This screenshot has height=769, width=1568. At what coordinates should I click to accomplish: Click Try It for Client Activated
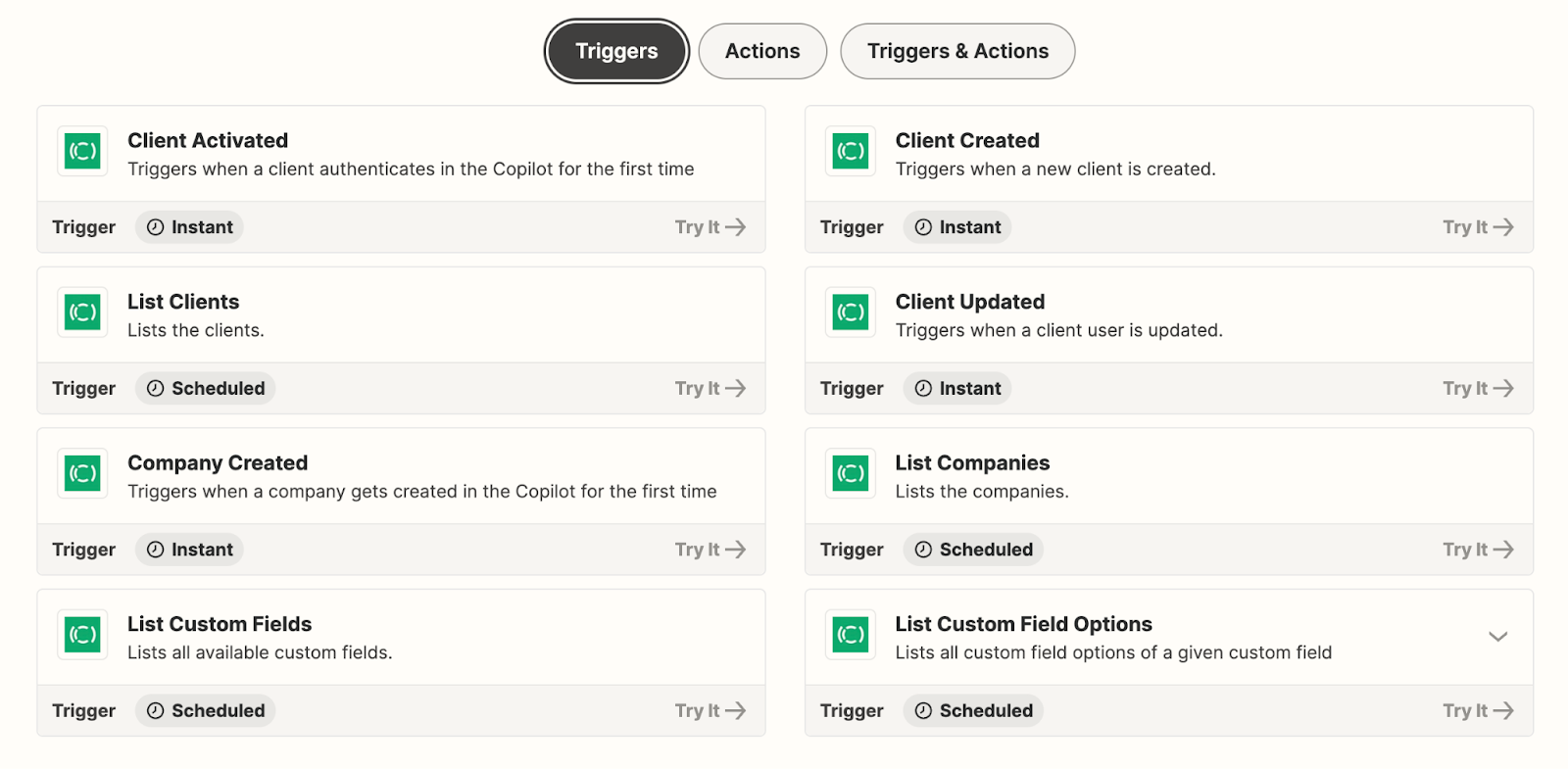[710, 227]
